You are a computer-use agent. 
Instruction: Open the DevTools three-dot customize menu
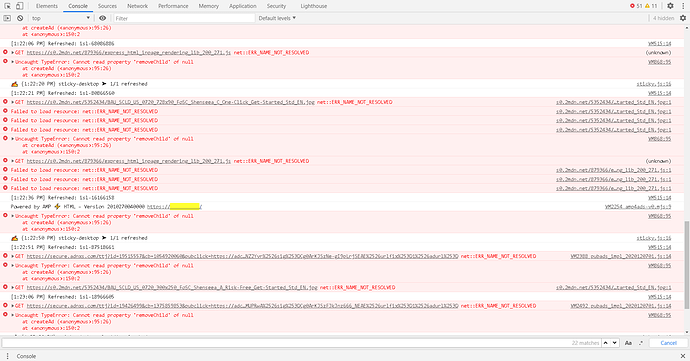(683, 6)
